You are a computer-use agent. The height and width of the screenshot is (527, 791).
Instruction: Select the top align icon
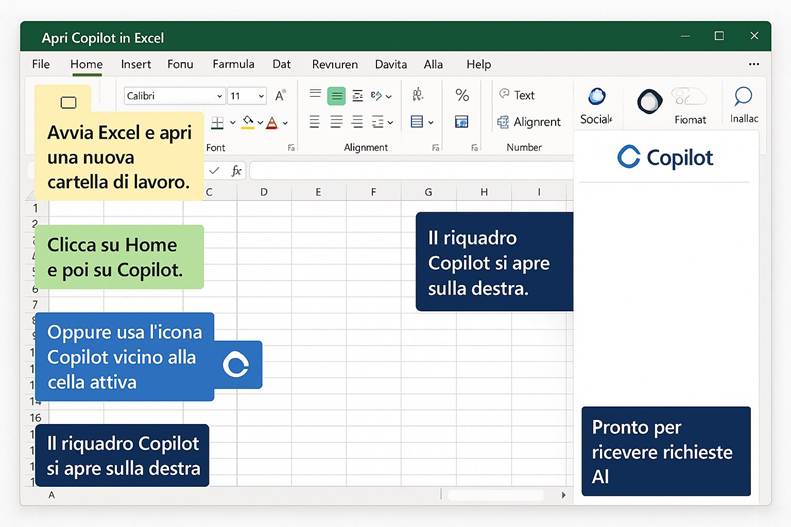coord(315,94)
